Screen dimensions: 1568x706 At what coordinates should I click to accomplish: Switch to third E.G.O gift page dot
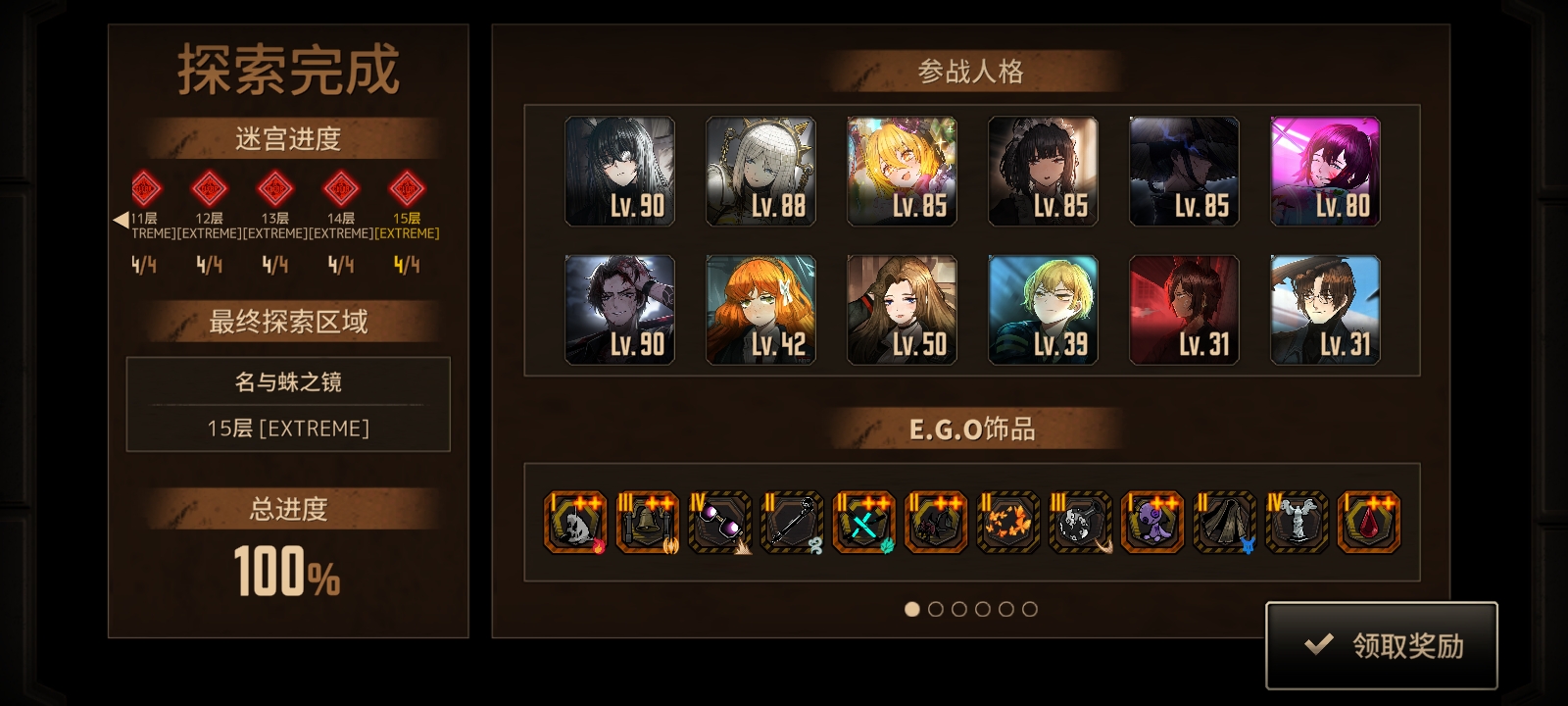(x=958, y=609)
